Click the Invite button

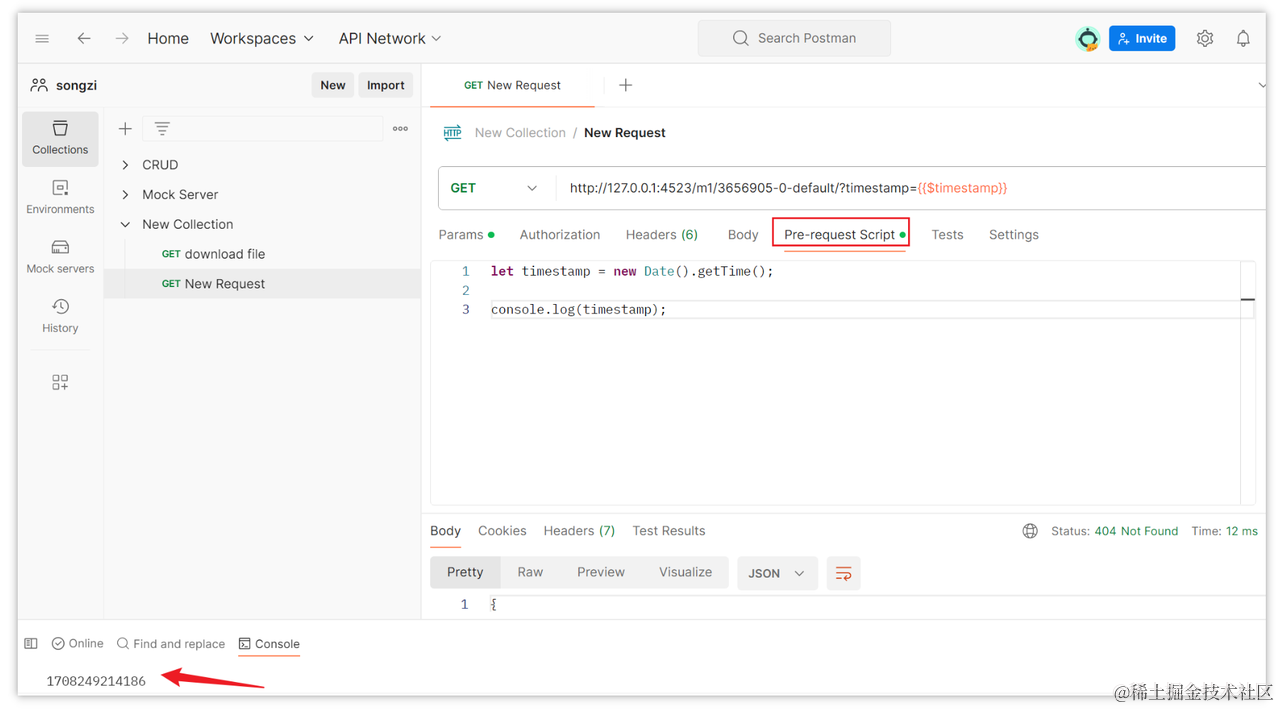click(1141, 38)
